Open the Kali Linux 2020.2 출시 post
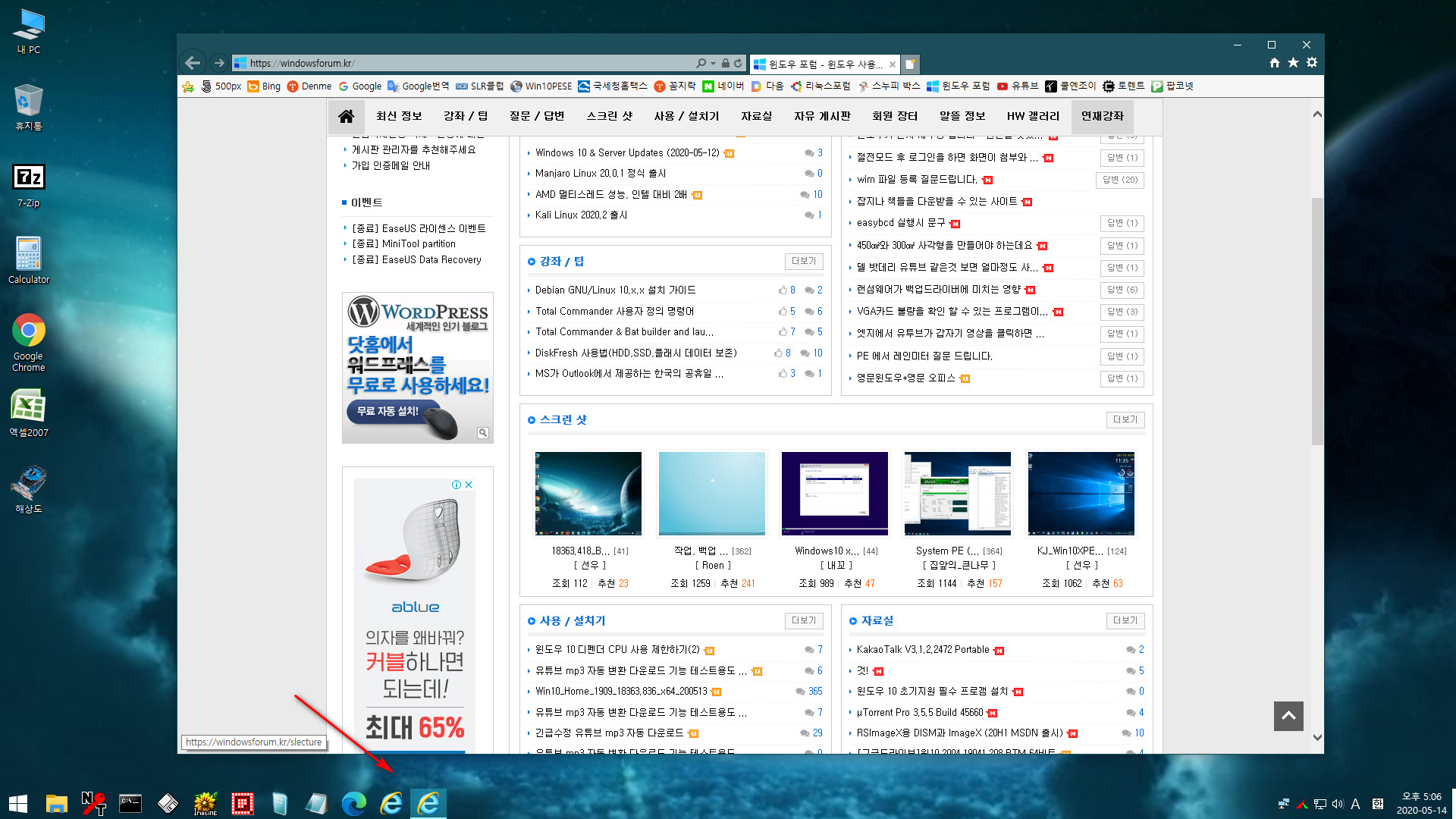1456x819 pixels. point(581,215)
